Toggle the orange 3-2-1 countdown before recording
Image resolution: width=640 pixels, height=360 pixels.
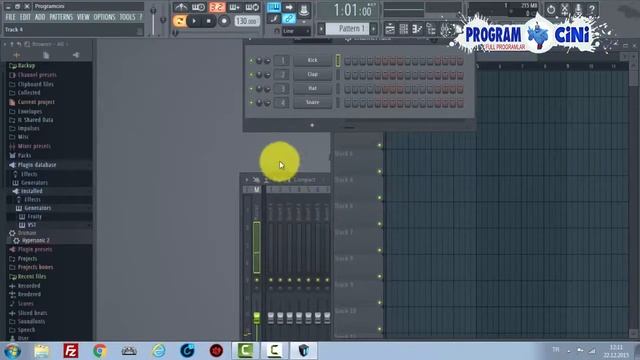pos(217,7)
